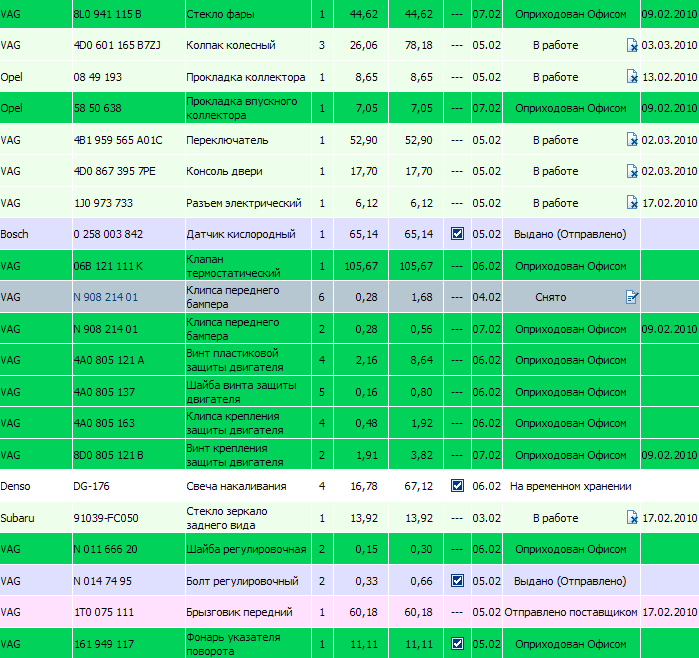Click Брызговик передний description
699x658 pixels.
tap(239, 612)
